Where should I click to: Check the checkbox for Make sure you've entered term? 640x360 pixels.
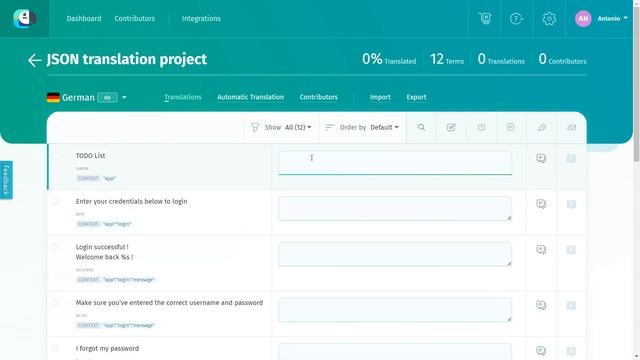click(x=55, y=303)
